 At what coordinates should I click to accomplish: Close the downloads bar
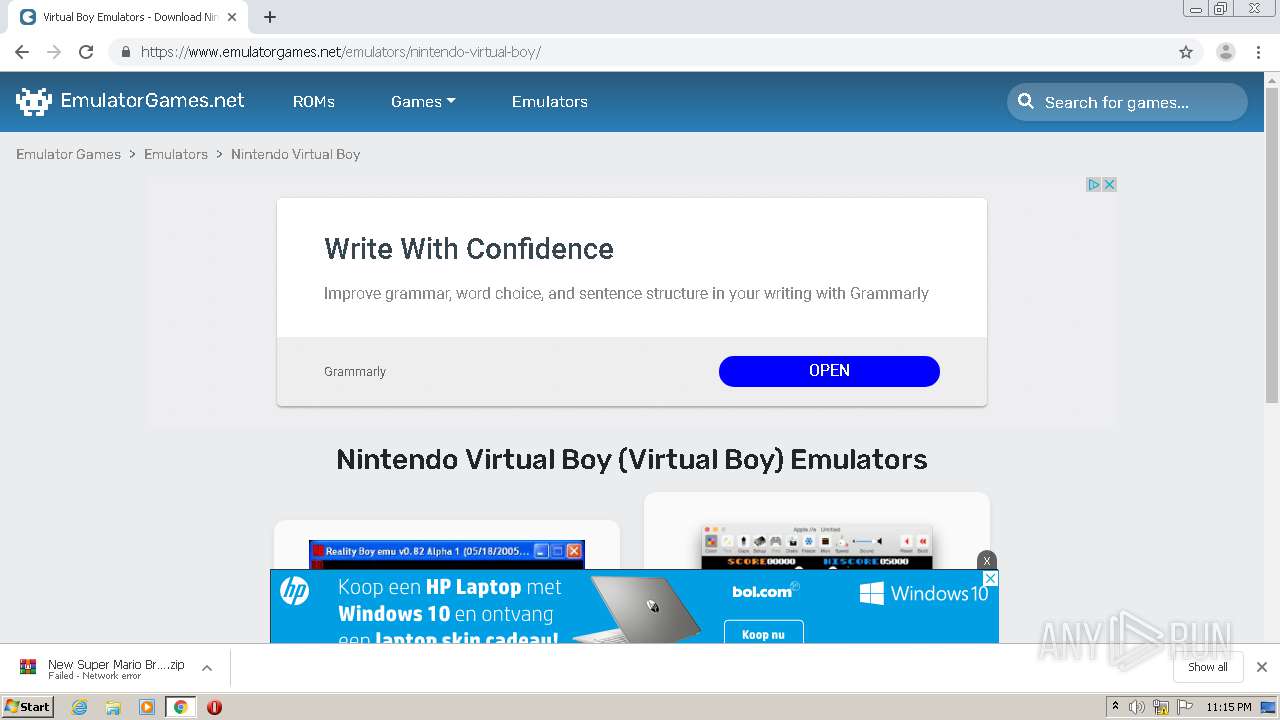coord(1262,667)
